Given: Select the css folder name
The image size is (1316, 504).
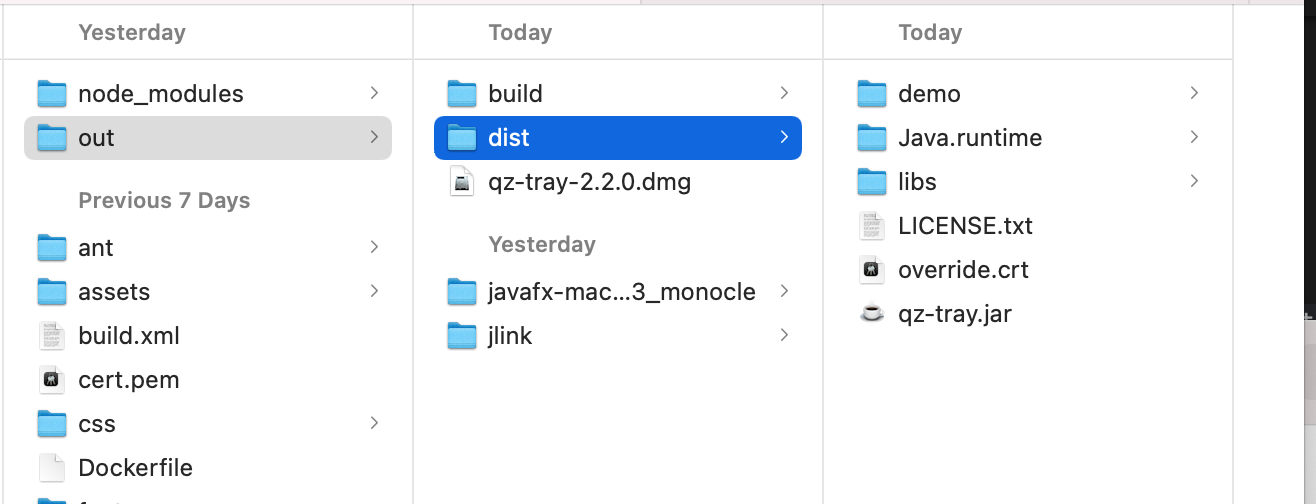Looking at the screenshot, I should click(x=97, y=424).
